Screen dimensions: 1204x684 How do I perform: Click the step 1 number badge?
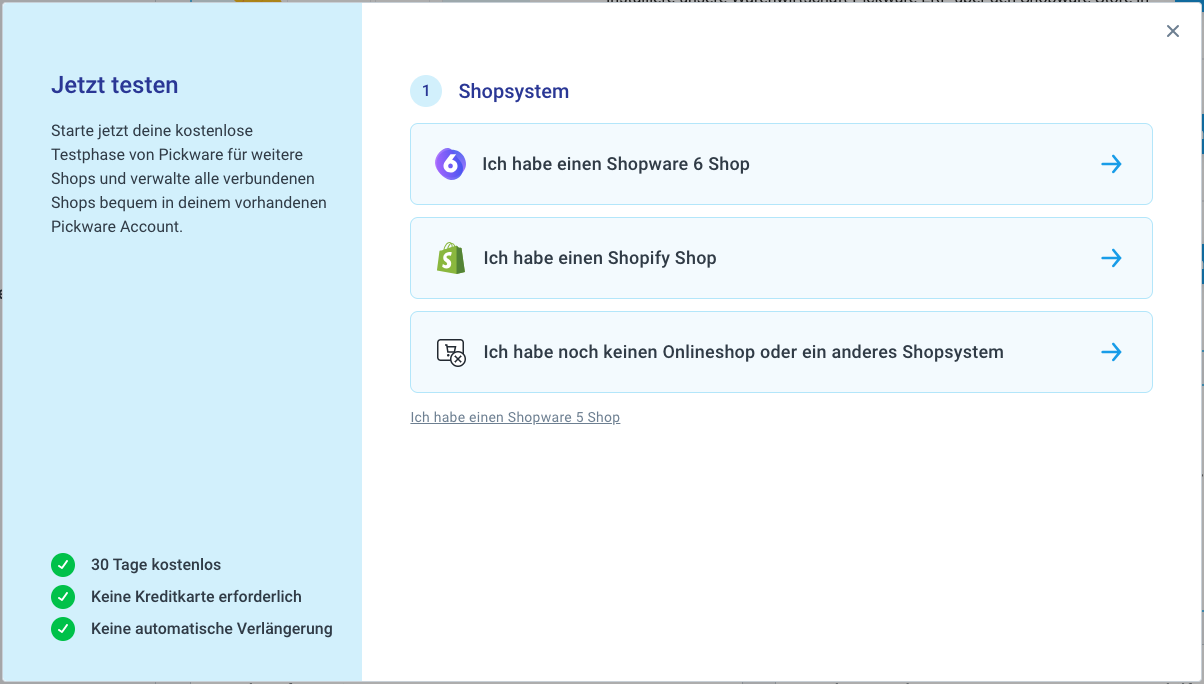[x=426, y=91]
